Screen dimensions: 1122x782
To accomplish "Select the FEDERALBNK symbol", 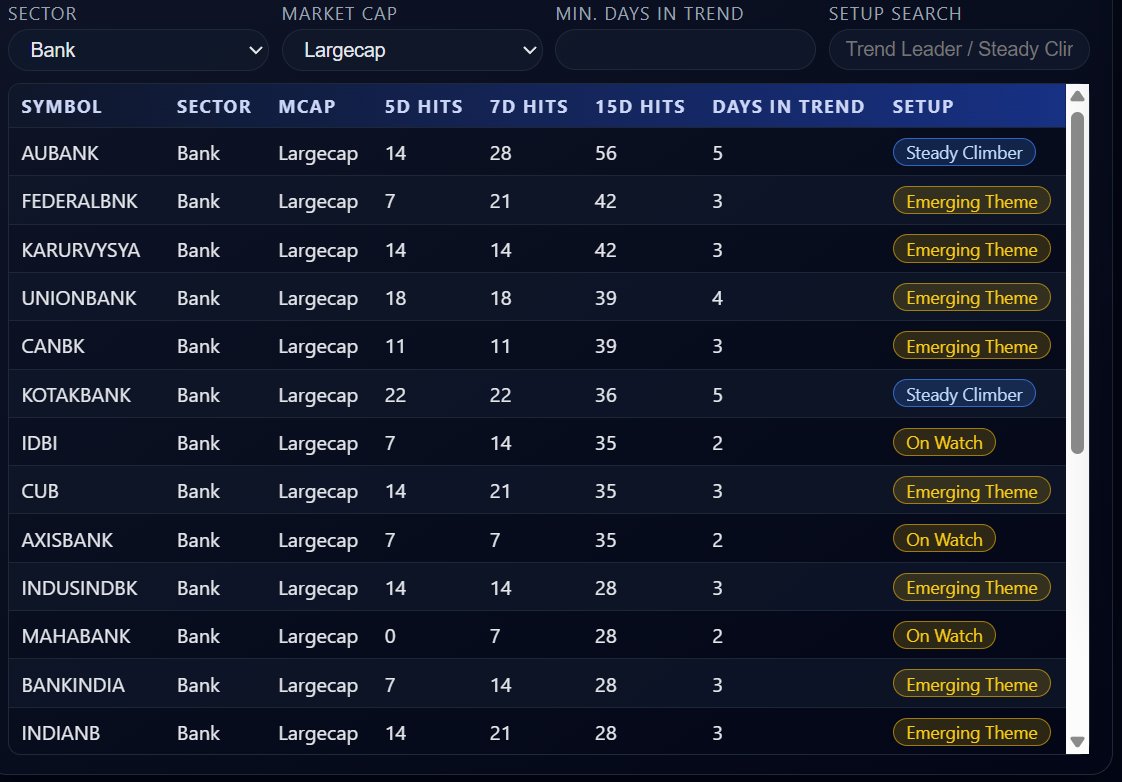I will coord(79,201).
